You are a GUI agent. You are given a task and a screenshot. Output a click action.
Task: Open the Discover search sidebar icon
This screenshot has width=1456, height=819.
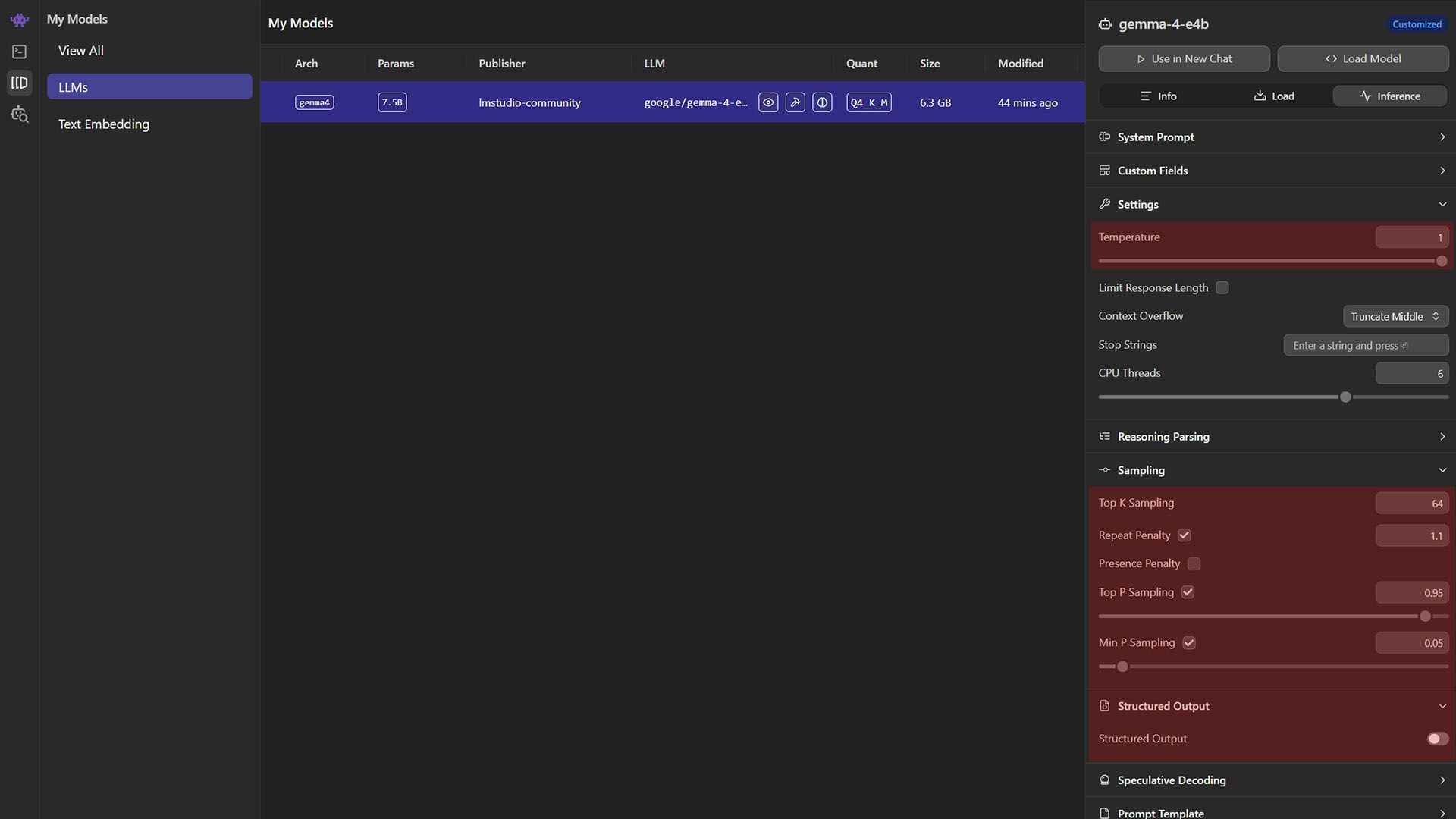19,115
